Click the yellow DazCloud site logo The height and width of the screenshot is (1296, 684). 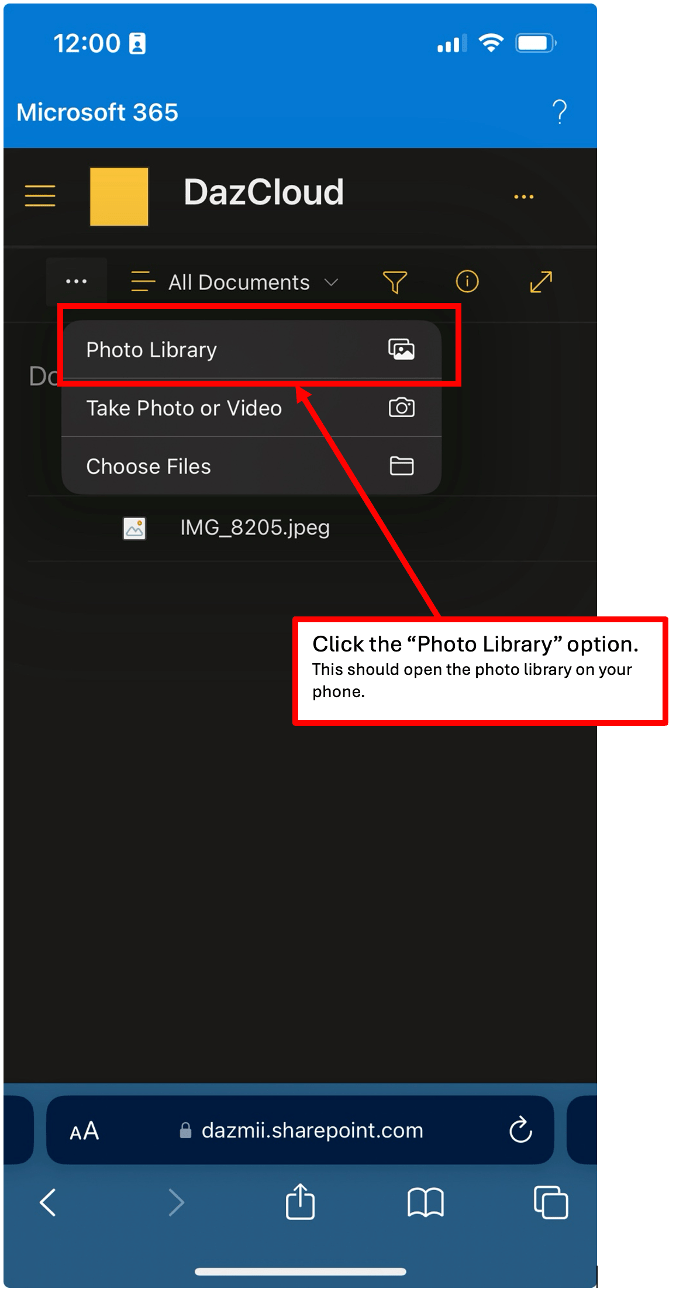(x=119, y=196)
